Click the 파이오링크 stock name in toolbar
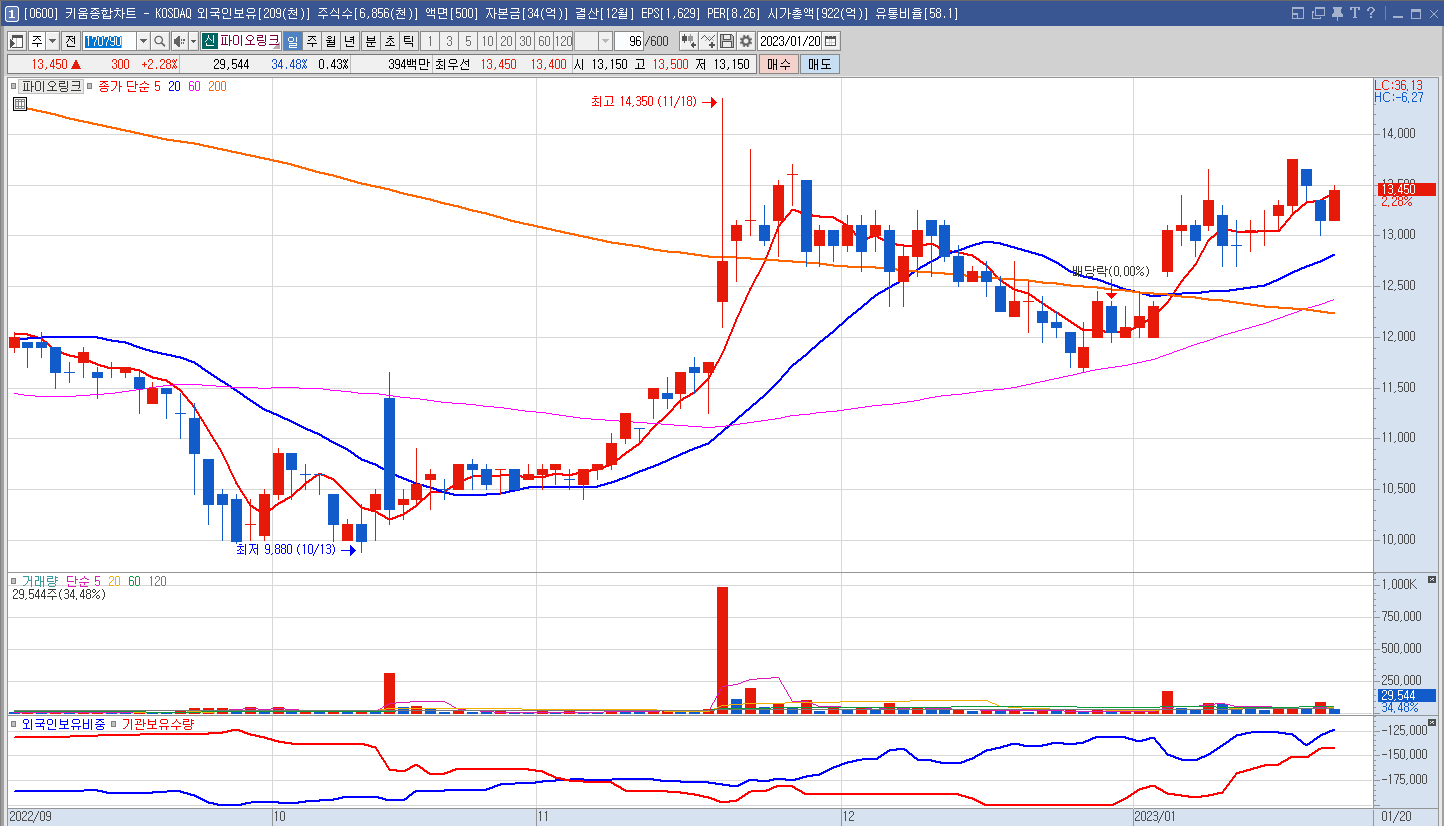The image size is (1444, 826). (x=249, y=41)
